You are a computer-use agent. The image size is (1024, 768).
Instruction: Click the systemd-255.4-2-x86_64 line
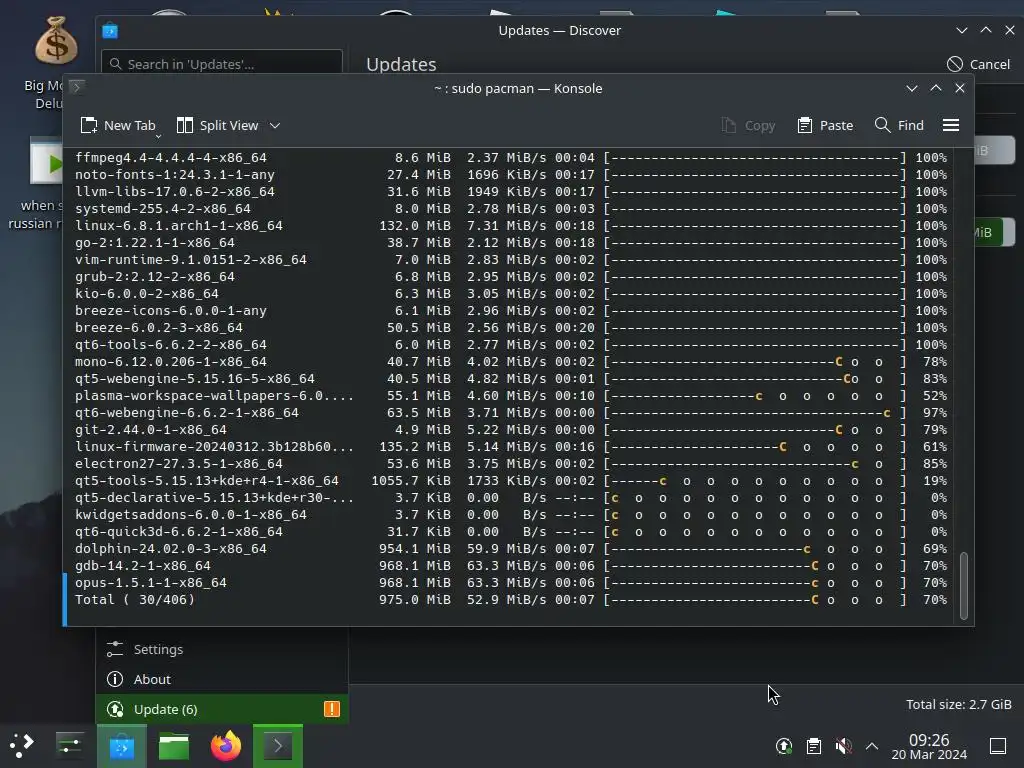tap(511, 208)
